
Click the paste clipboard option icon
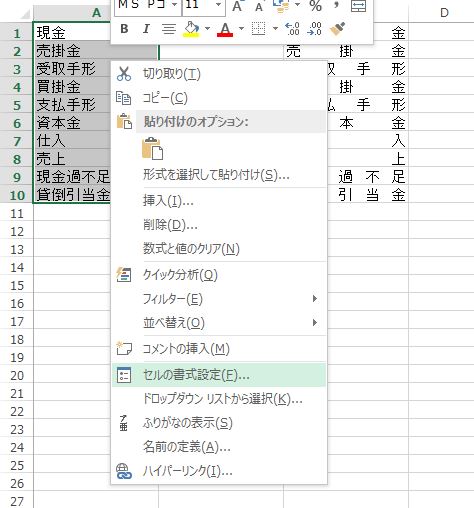point(153,148)
